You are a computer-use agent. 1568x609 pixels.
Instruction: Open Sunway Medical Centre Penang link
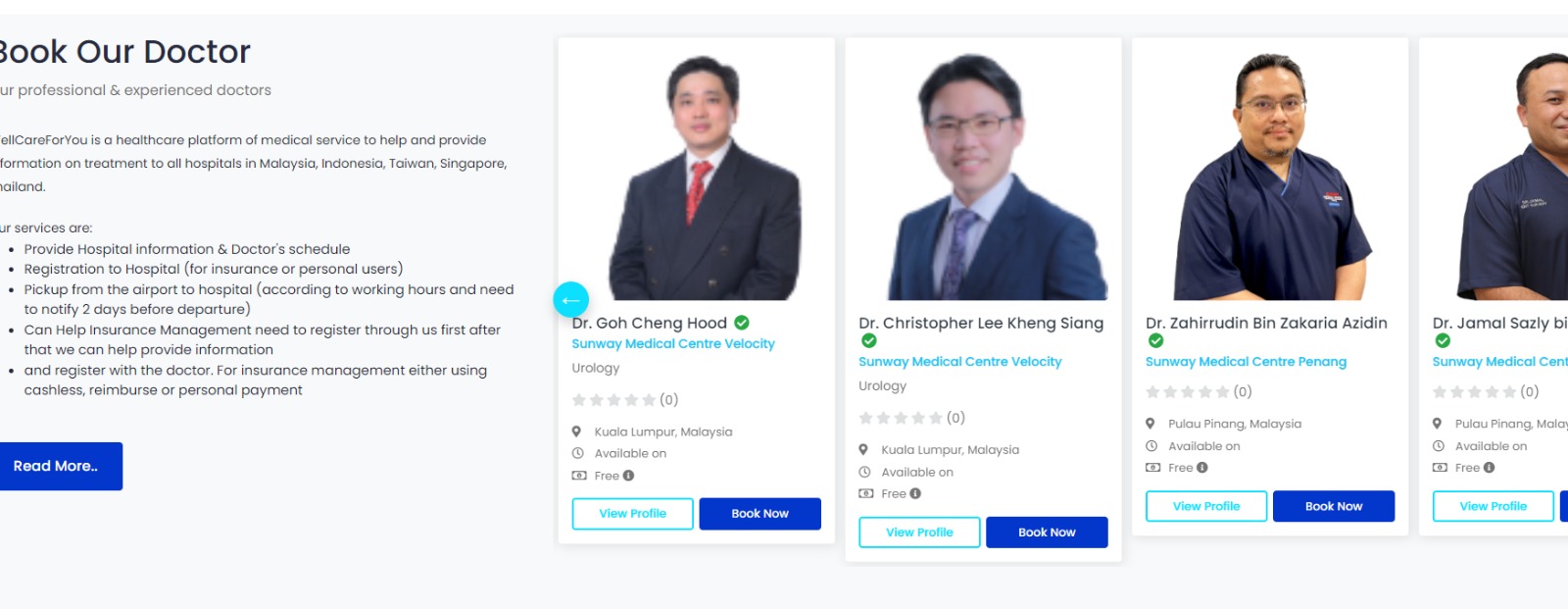coord(1246,362)
